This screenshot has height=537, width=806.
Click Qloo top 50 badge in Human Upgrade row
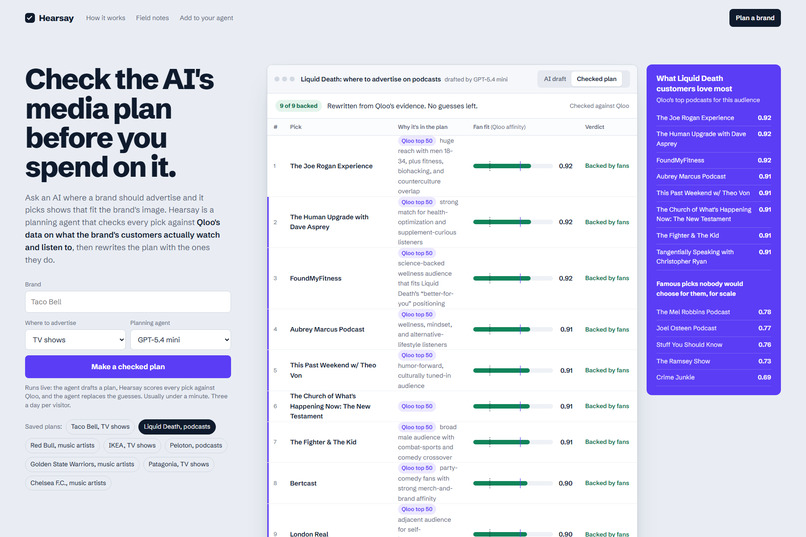pos(417,202)
